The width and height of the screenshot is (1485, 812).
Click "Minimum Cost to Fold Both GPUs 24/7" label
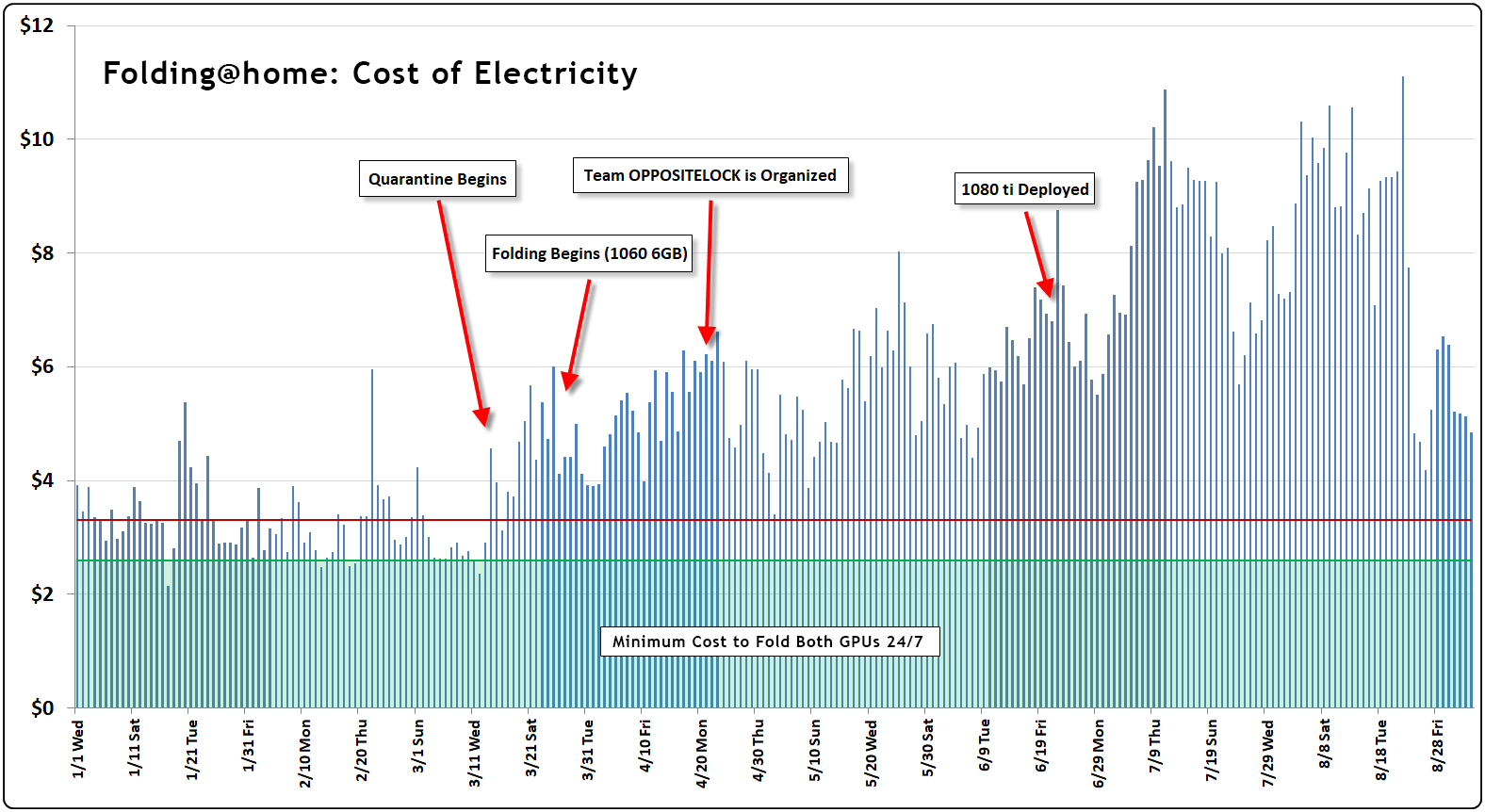[x=769, y=641]
